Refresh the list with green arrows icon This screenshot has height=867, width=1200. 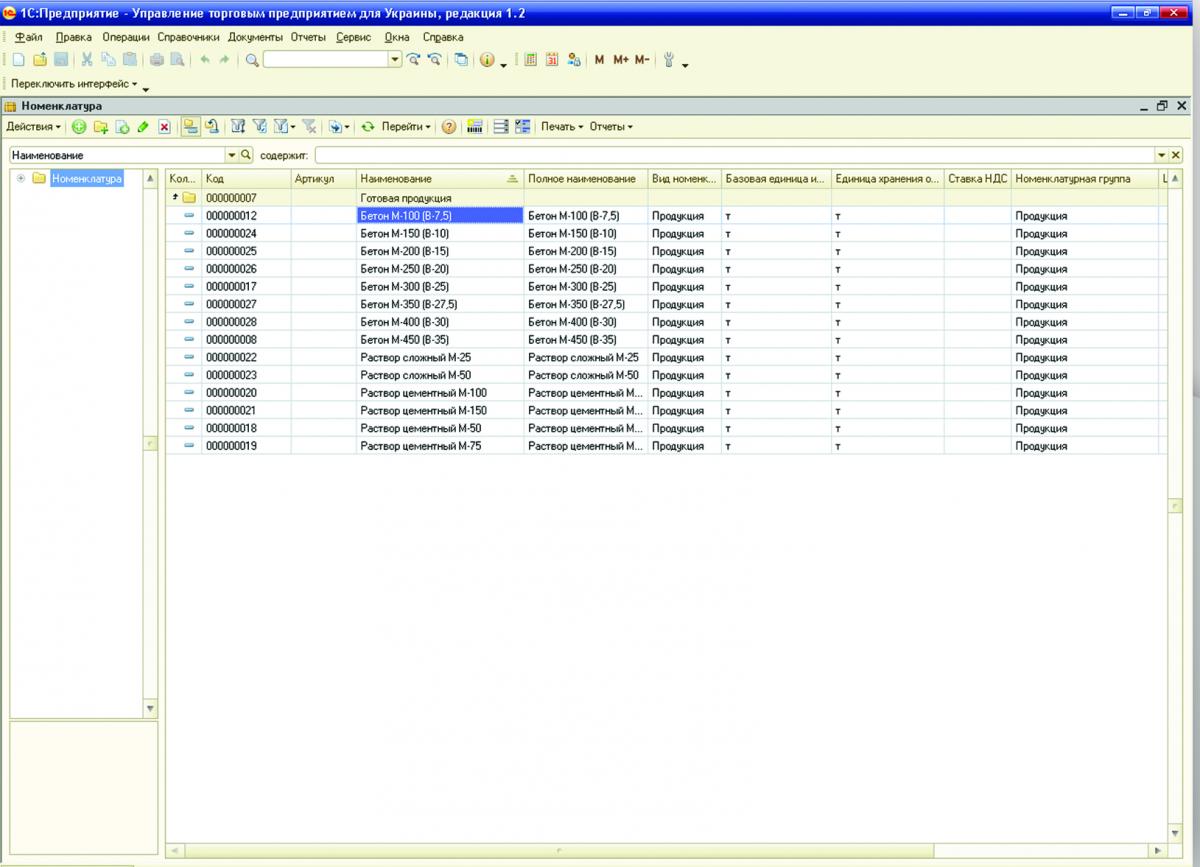(x=367, y=127)
